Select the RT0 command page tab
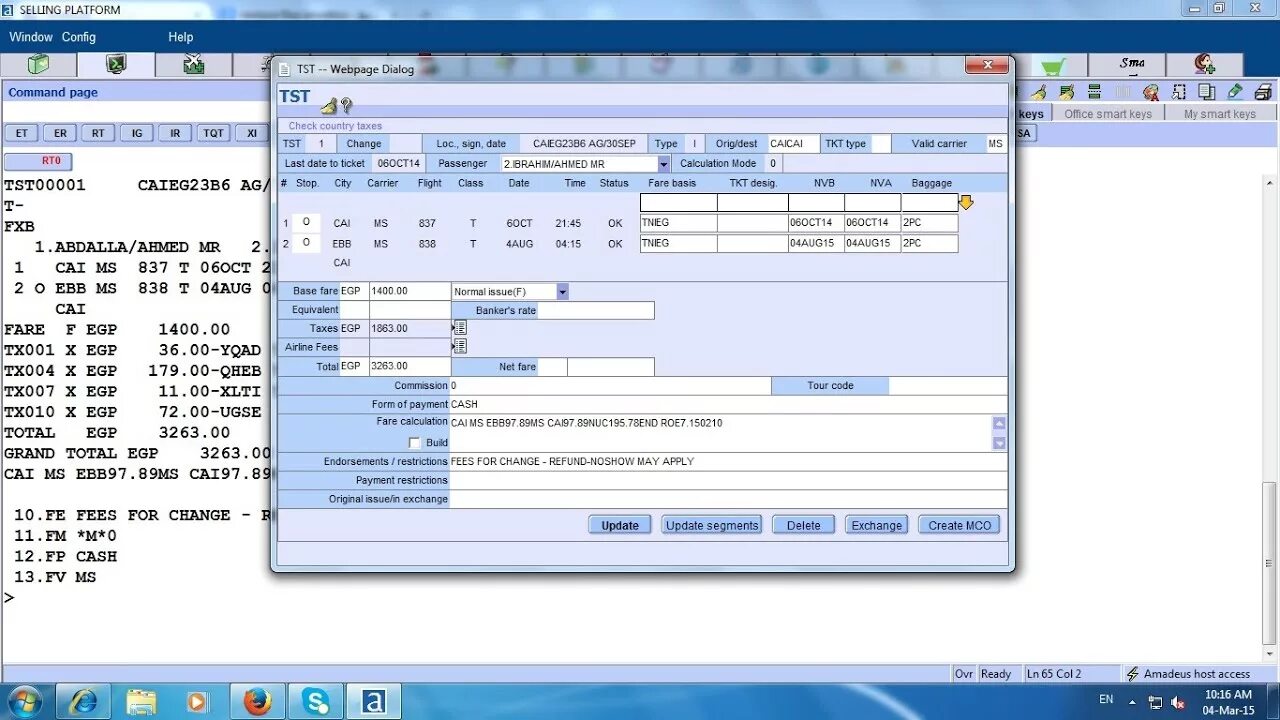1280x720 pixels. (38, 160)
